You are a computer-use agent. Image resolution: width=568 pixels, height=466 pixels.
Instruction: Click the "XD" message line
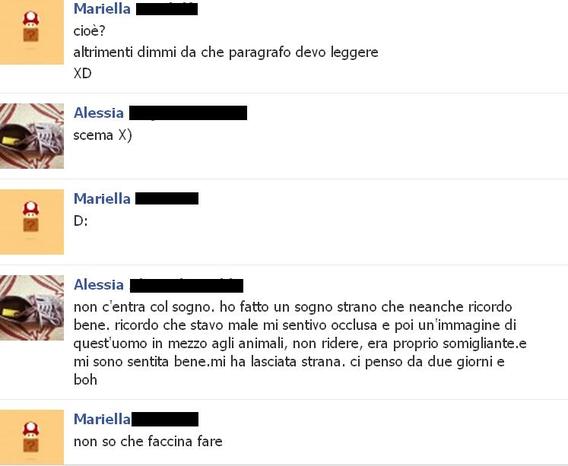tap(82, 74)
